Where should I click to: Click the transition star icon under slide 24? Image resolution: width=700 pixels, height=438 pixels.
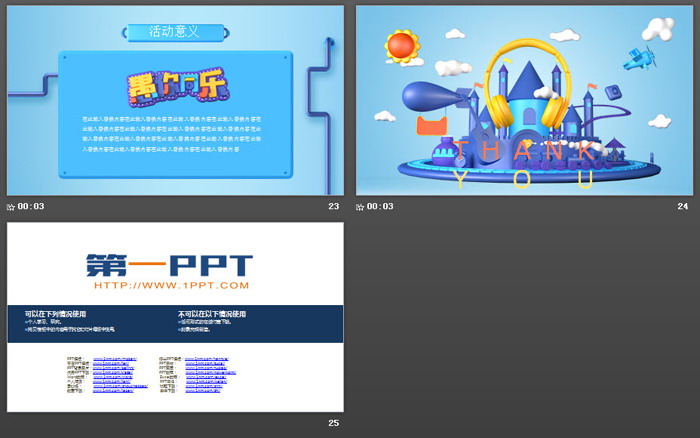(360, 207)
